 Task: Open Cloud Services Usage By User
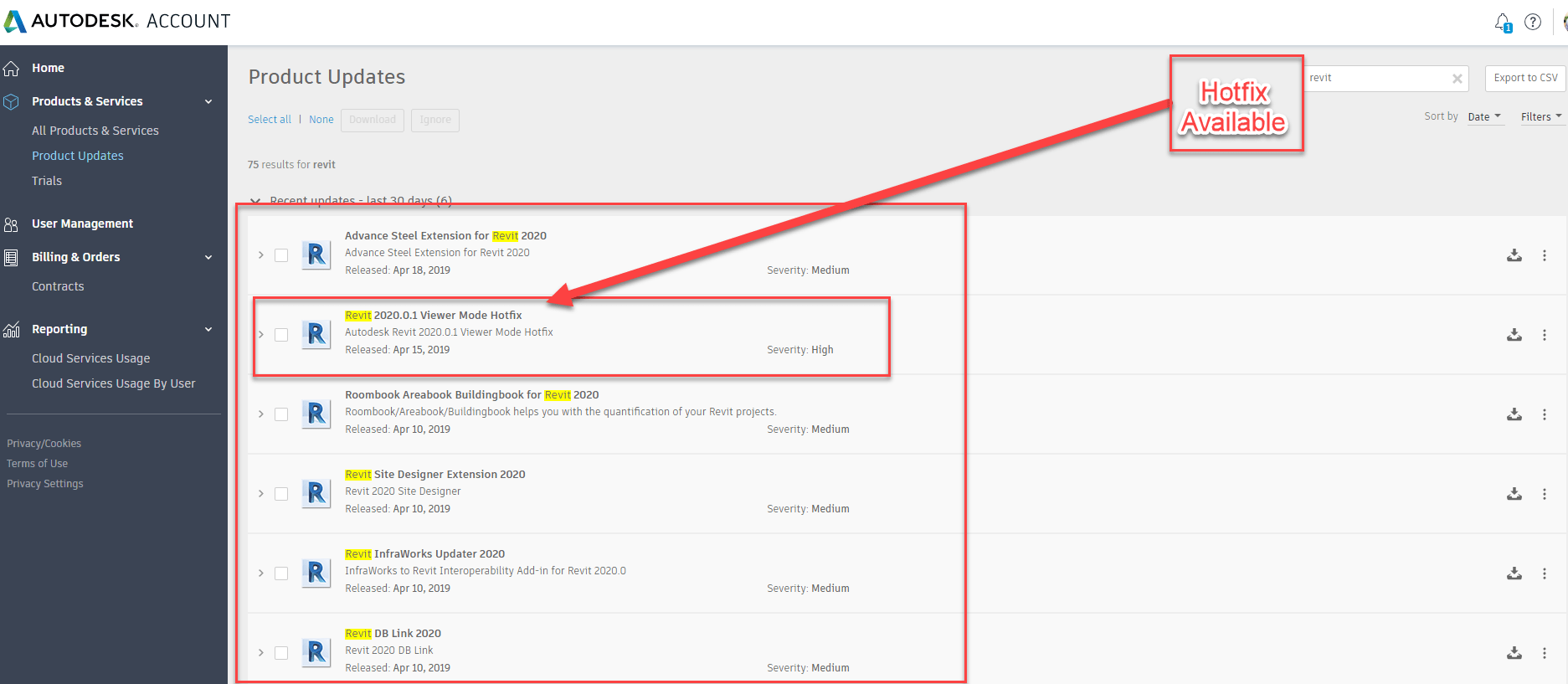[114, 383]
